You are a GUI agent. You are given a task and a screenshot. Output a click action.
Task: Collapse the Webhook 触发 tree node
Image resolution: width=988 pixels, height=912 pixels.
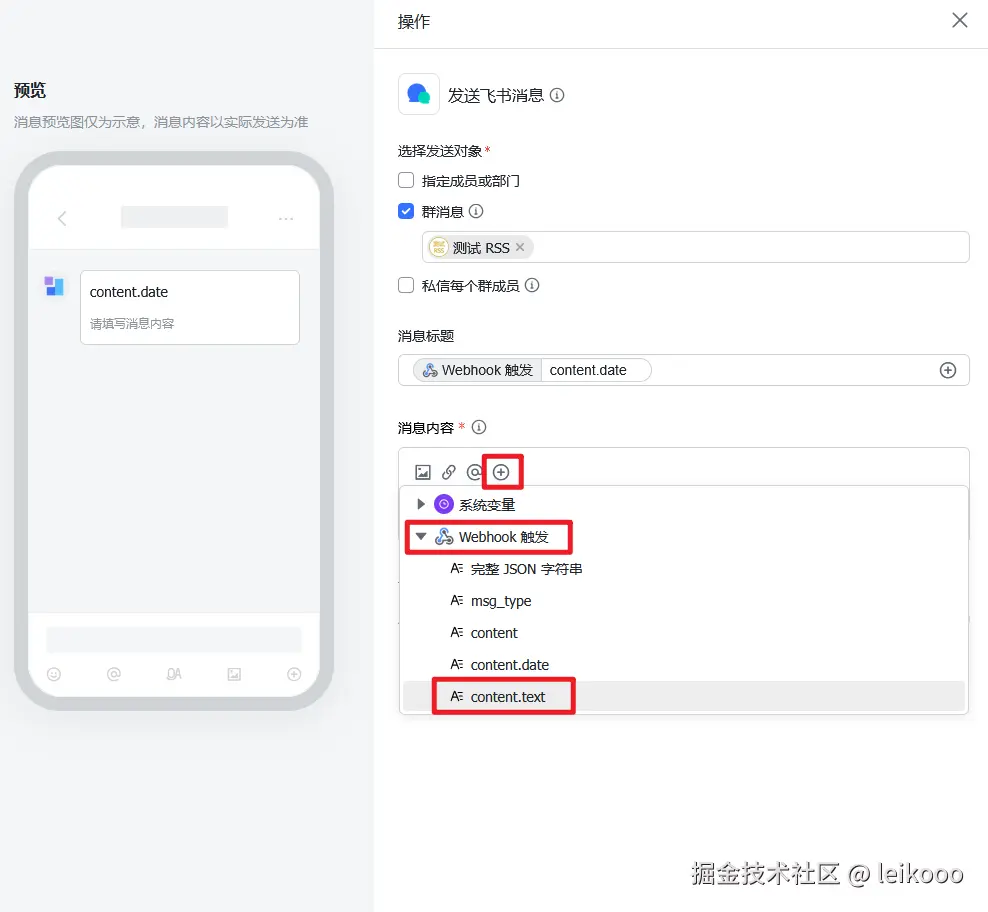(x=421, y=536)
